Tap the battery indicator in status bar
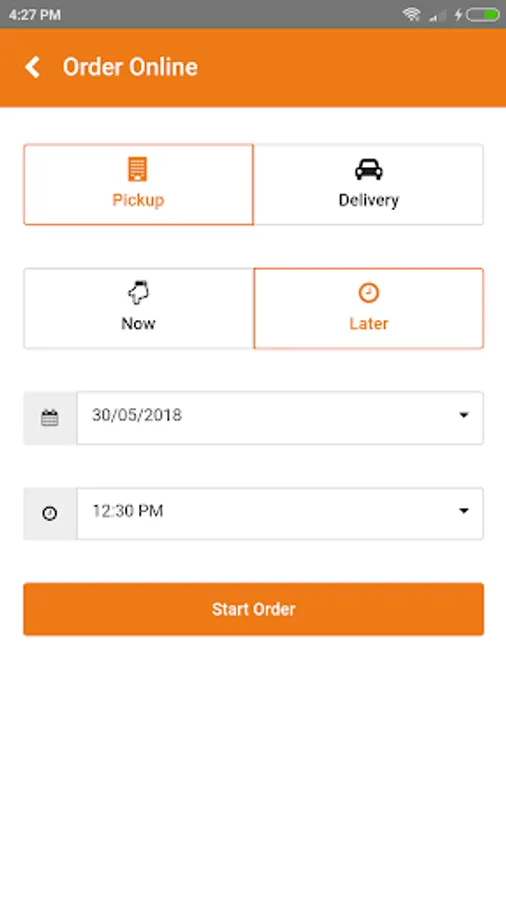This screenshot has width=506, height=900. tap(482, 14)
